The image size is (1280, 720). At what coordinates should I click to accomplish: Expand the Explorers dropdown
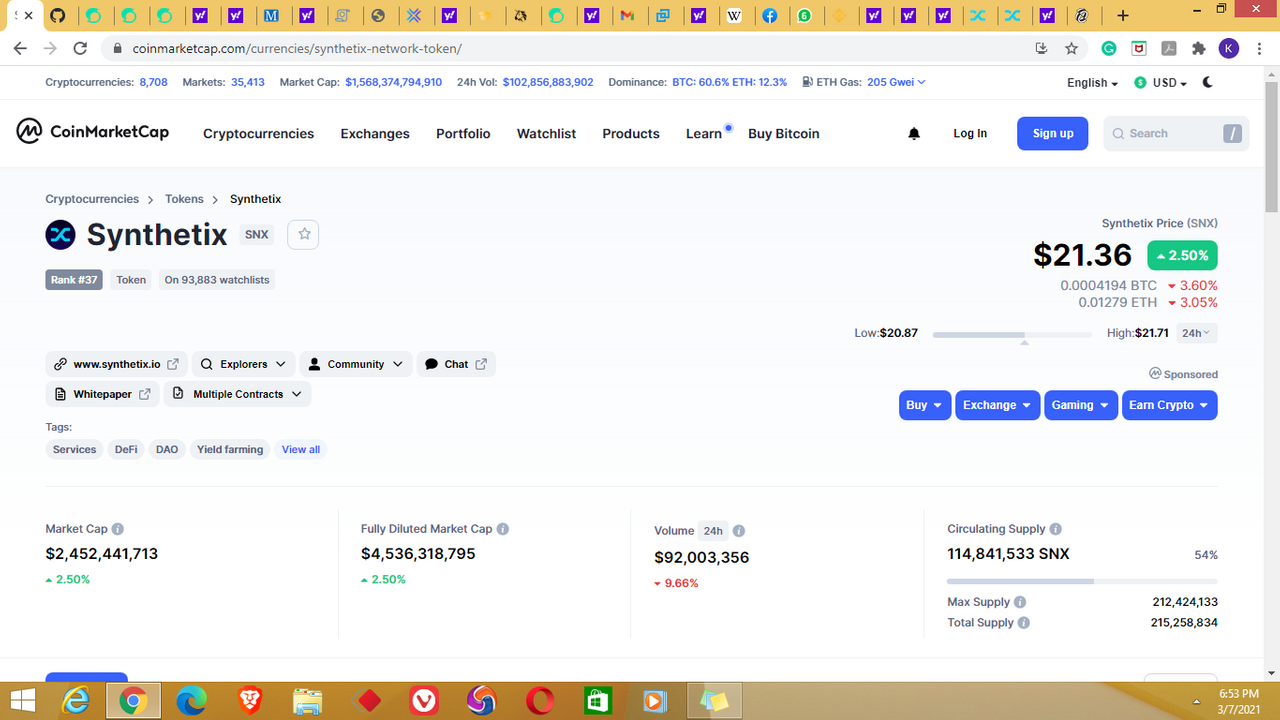pos(243,364)
